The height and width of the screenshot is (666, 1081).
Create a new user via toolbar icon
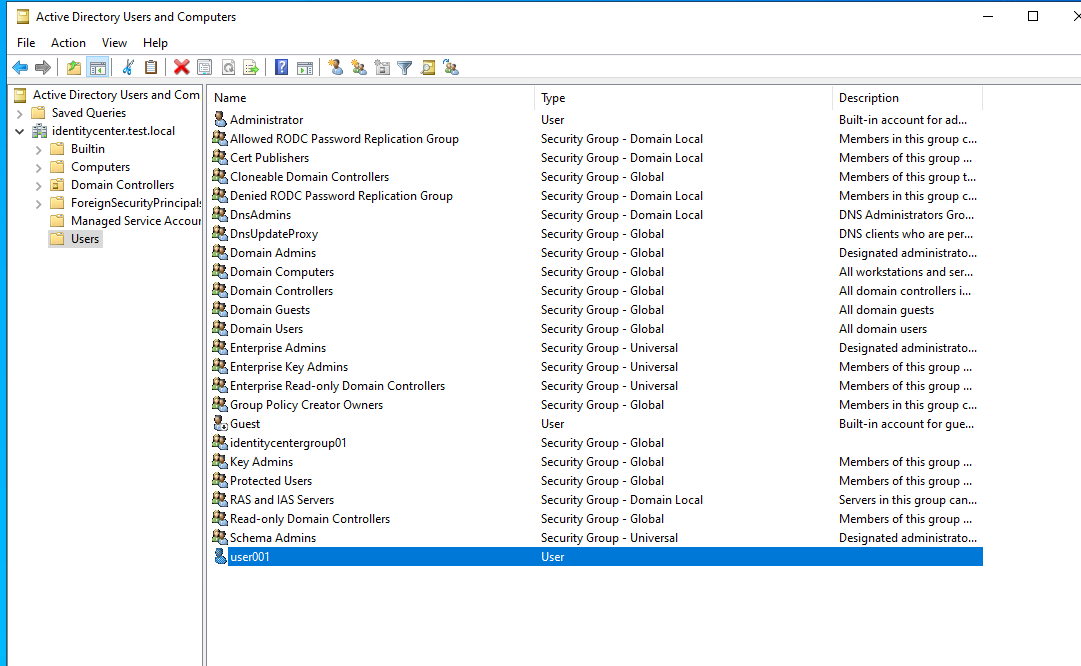click(336, 68)
